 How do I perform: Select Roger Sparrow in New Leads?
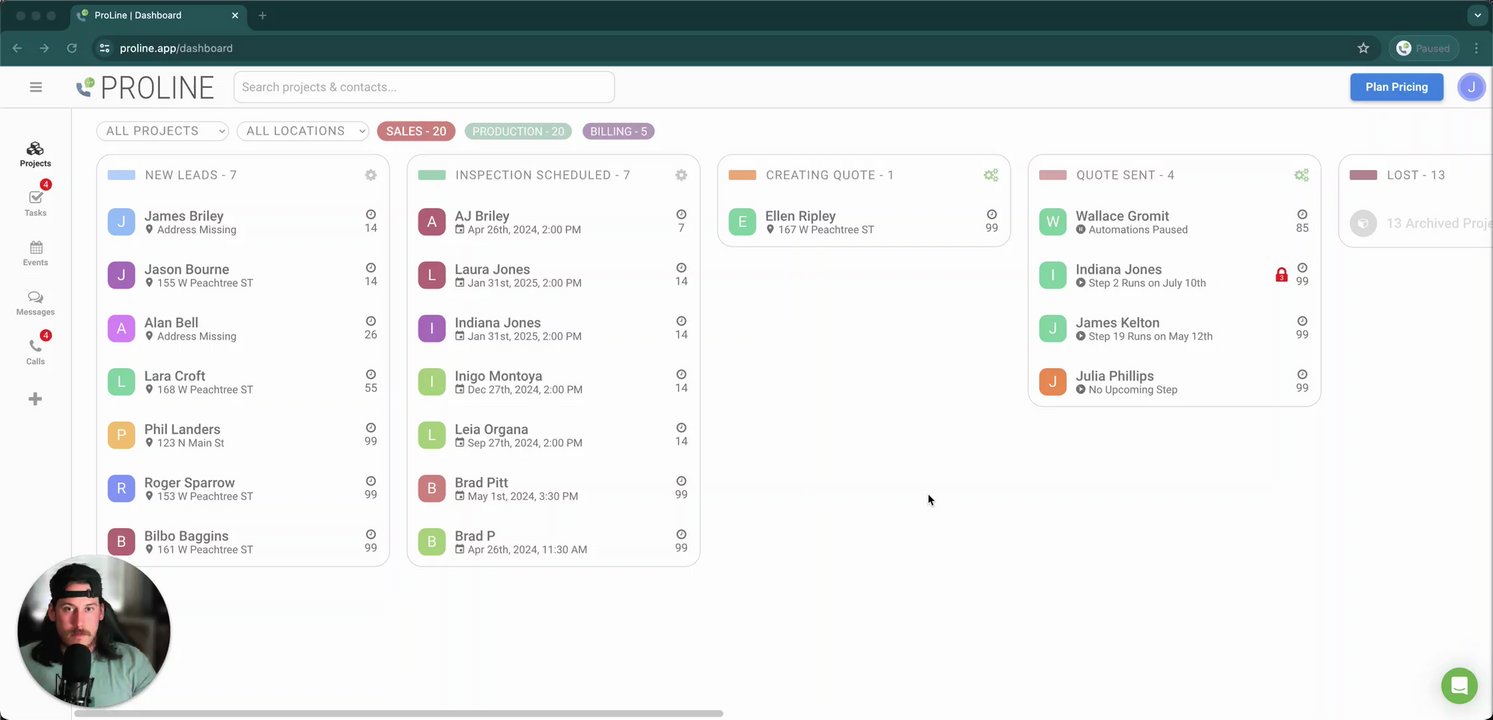point(243,489)
